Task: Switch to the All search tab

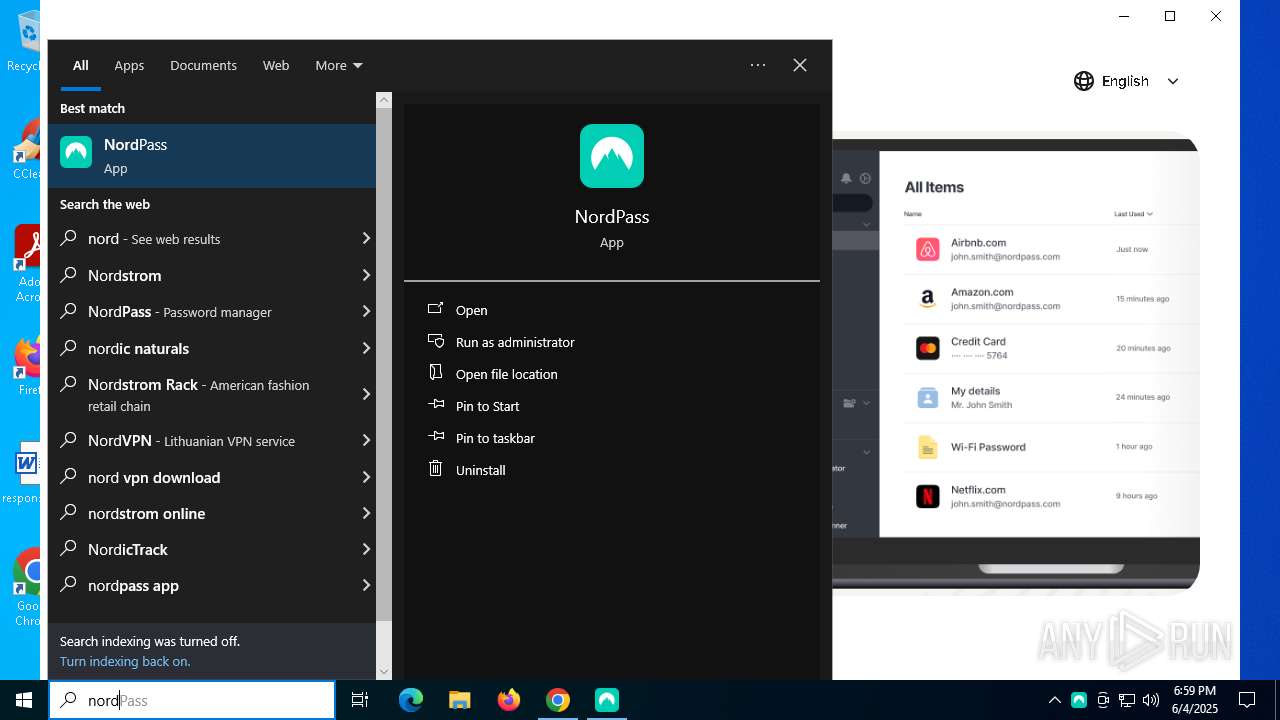Action: pos(81,65)
